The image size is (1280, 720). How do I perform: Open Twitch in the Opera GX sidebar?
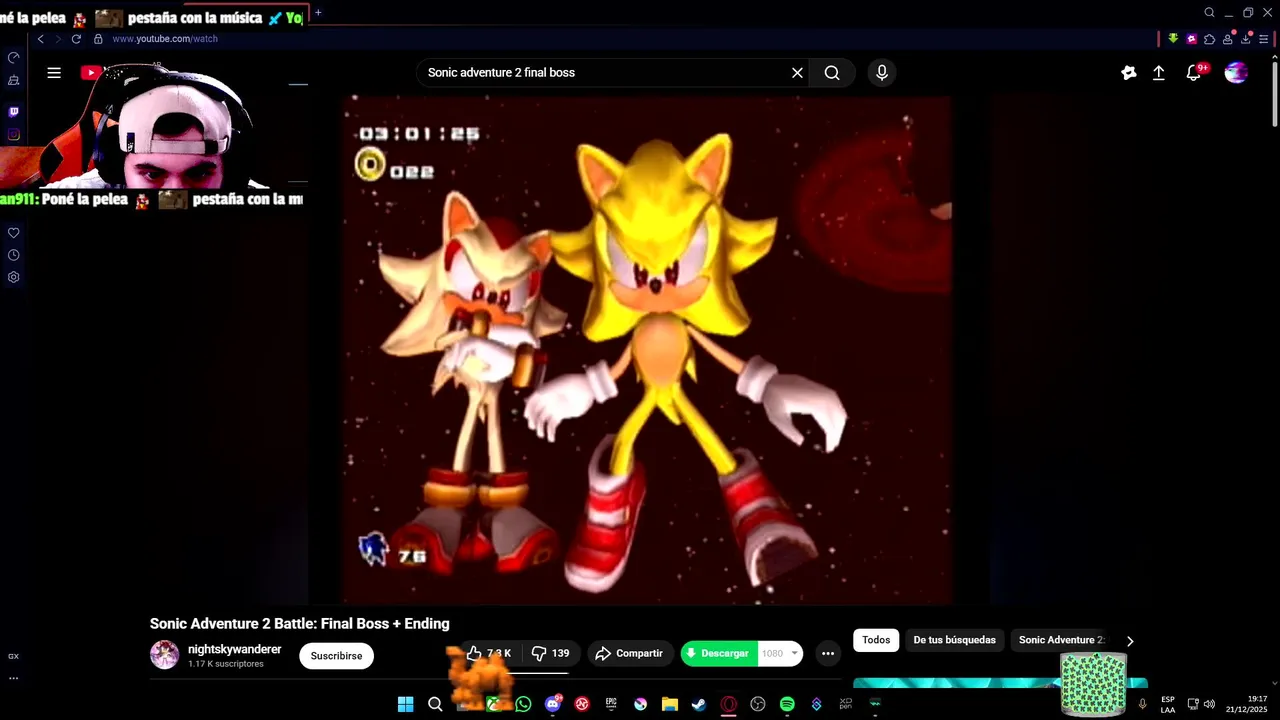[x=13, y=112]
